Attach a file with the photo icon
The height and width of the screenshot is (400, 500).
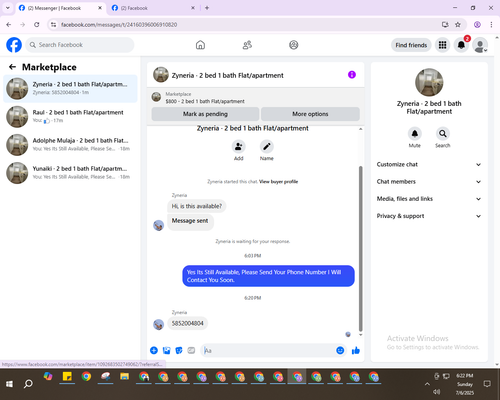click(166, 350)
